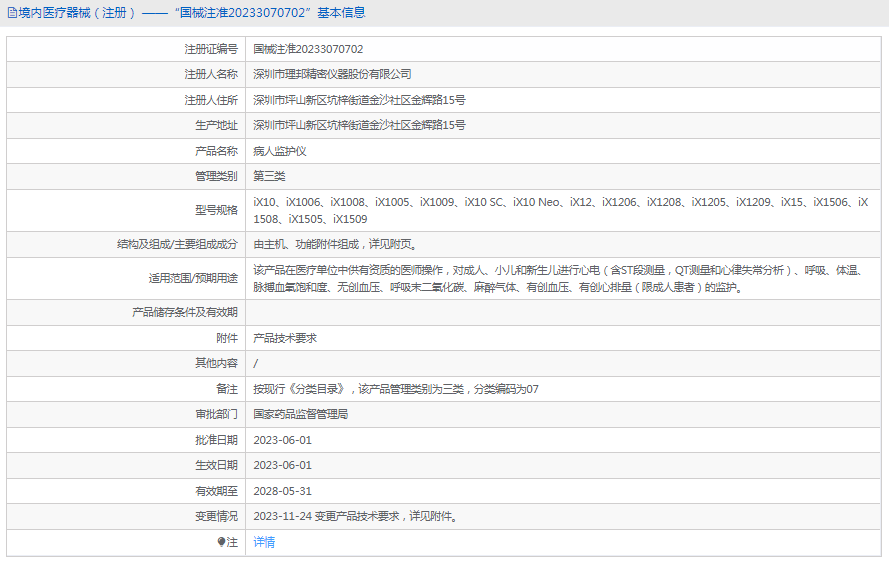Click the 注册人住所 address value
Screen dimensions: 889x564
[x=359, y=100]
